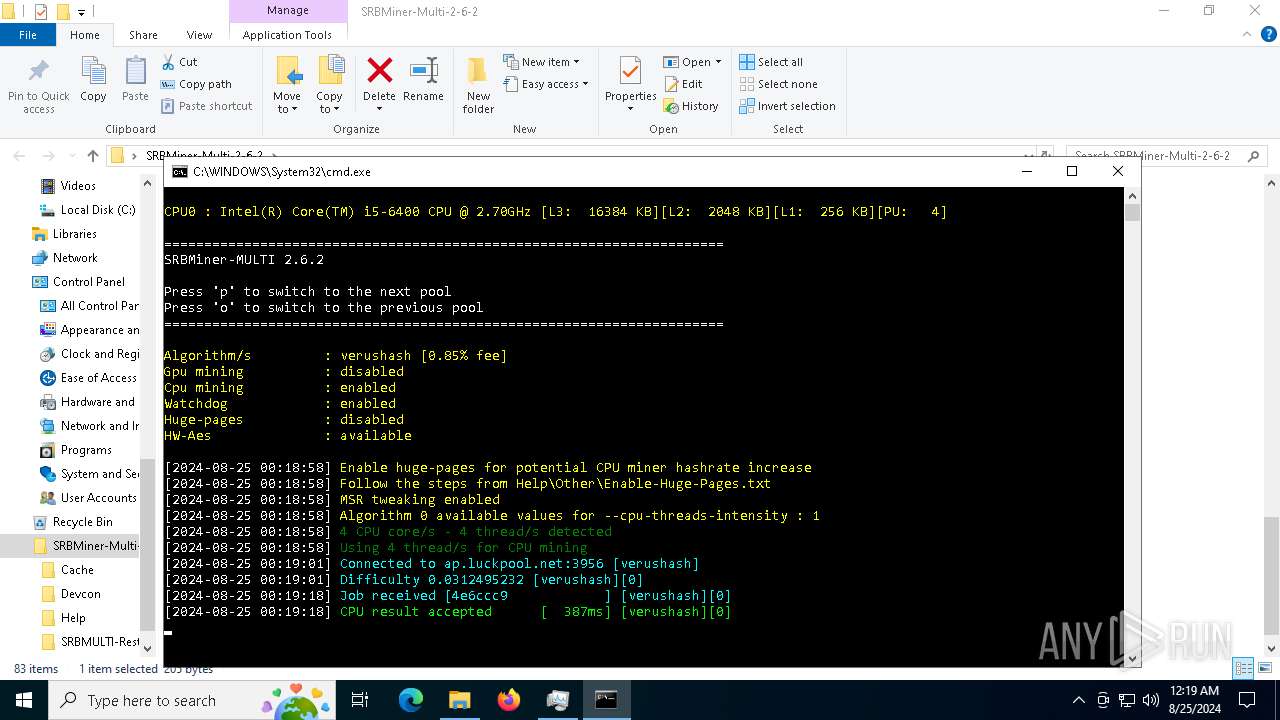Click the Forward navigation arrow
This screenshot has height=720, width=1280.
tap(48, 155)
